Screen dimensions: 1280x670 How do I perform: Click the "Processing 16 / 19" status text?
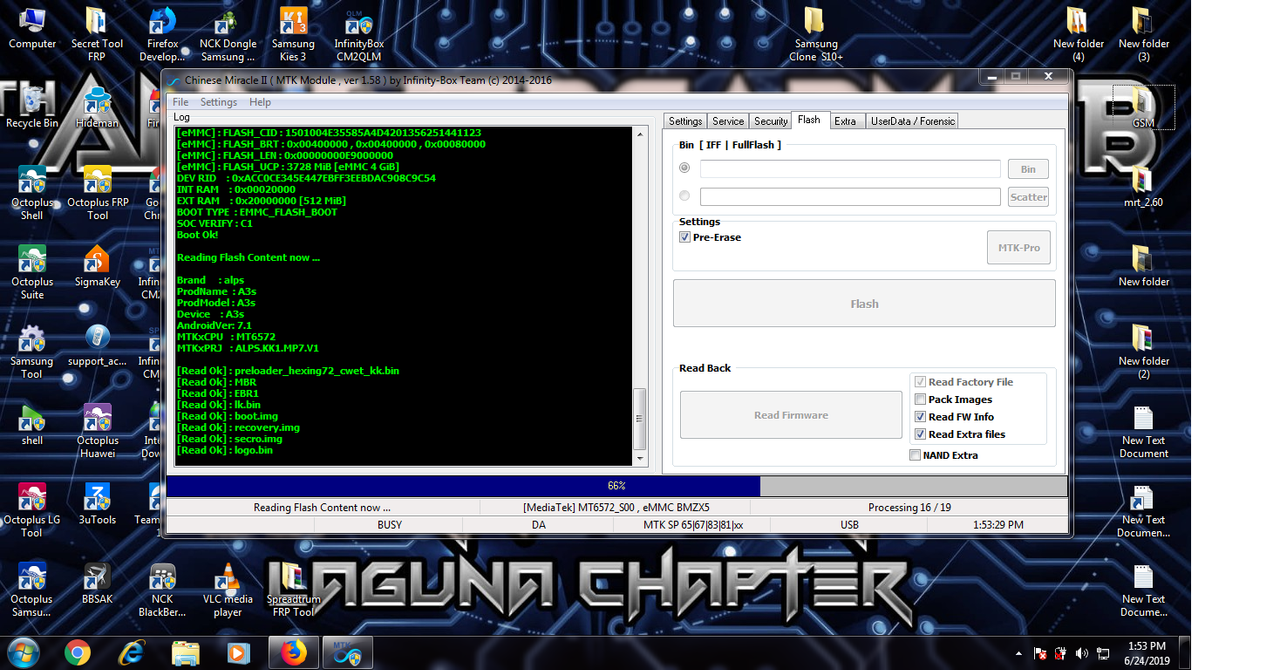pyautogui.click(x=909, y=507)
